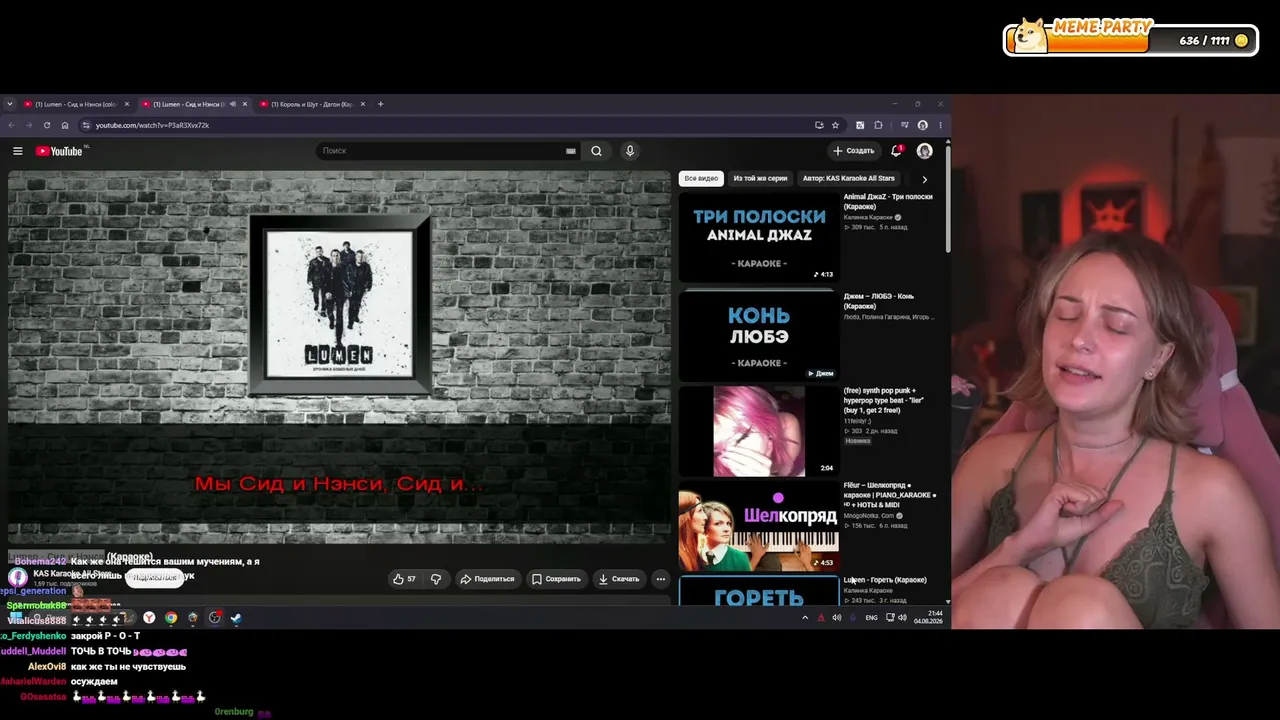Open the browser extensions puzzle icon
The height and width of the screenshot is (720, 1280).
(878, 125)
